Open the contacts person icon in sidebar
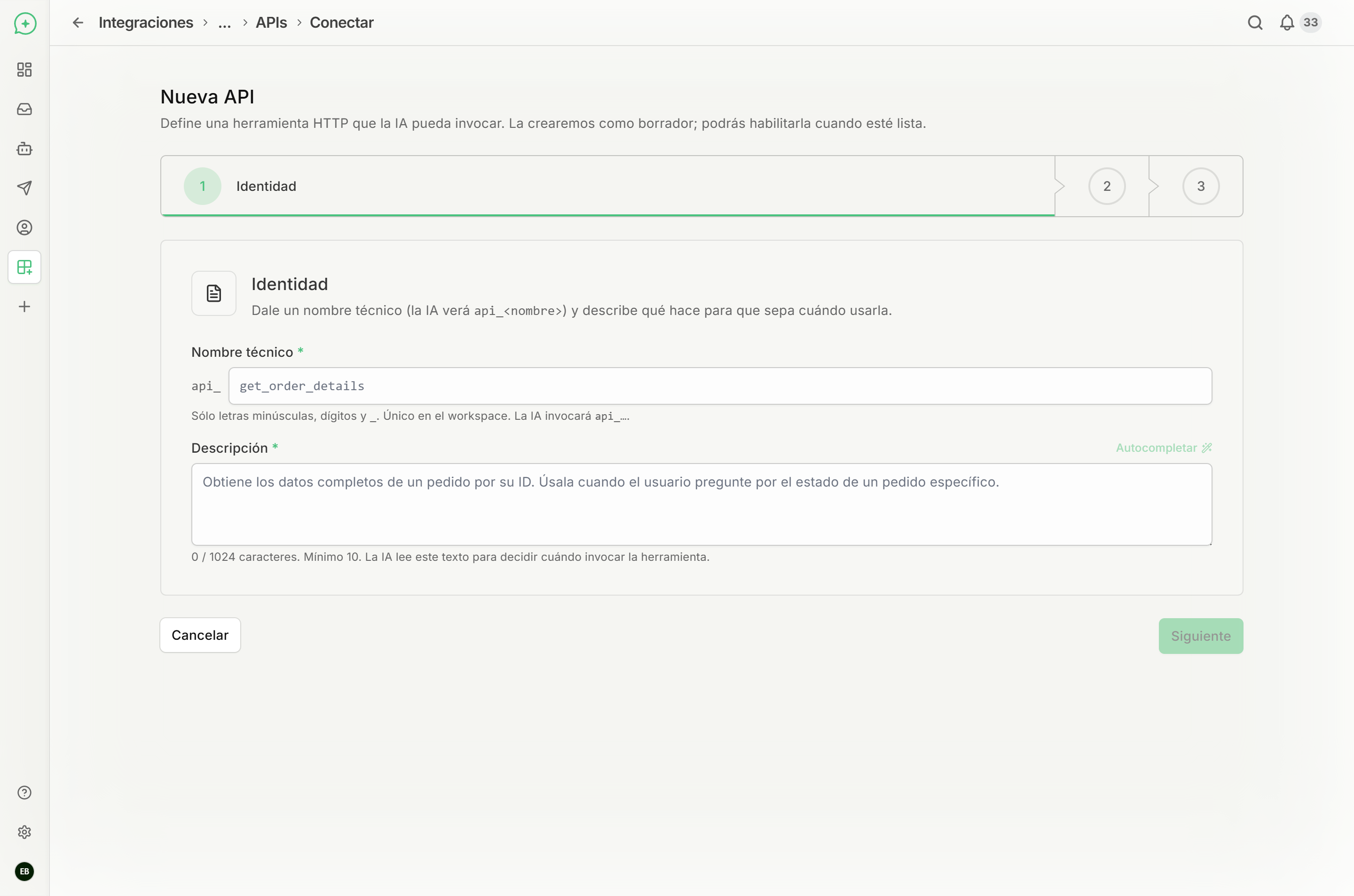The height and width of the screenshot is (896, 1354). tap(24, 228)
